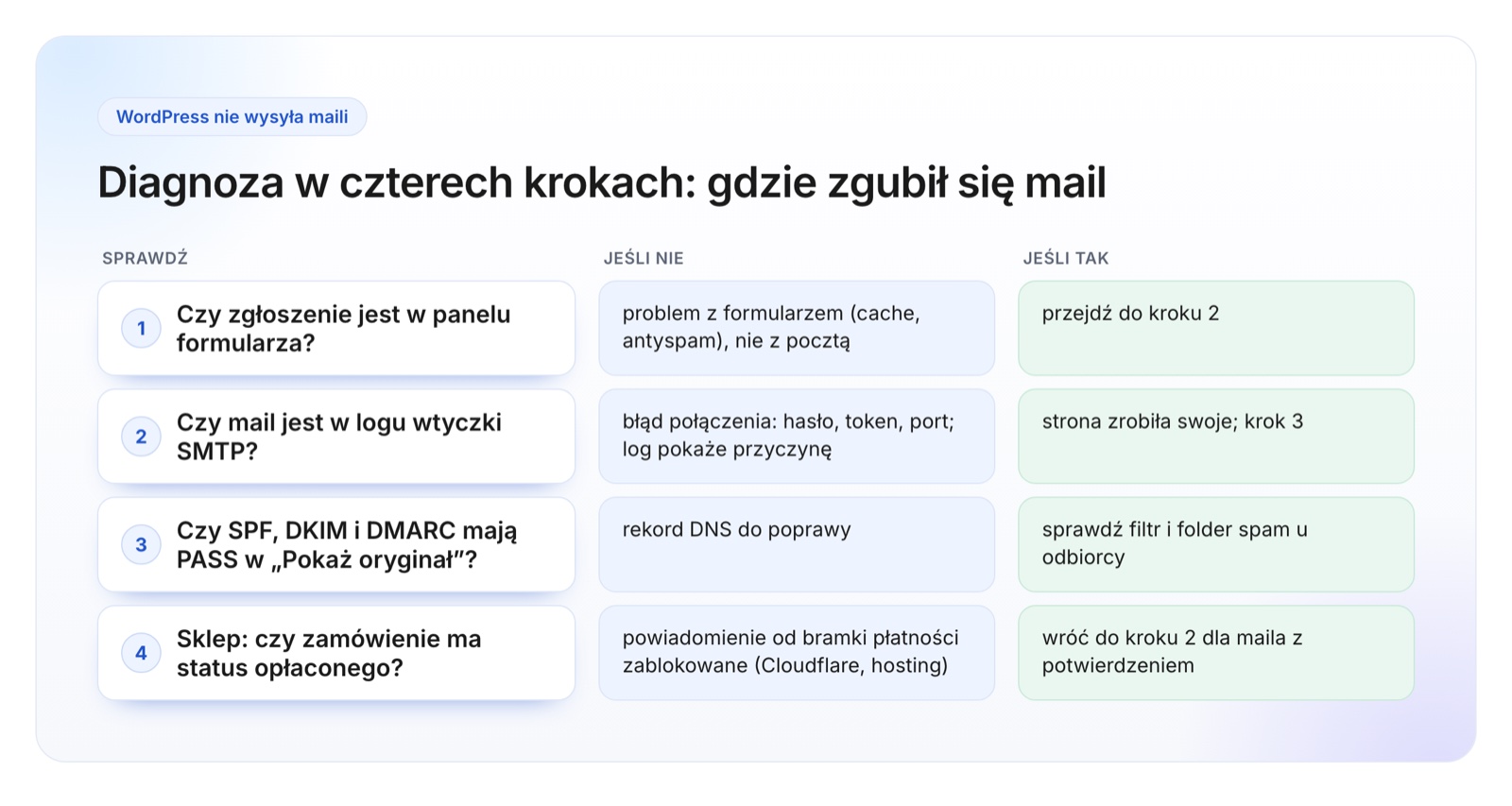Viewport: 1512px width, 806px height.
Task: Click the "JEŚLI TAK" column header
Action: [x=1066, y=258]
